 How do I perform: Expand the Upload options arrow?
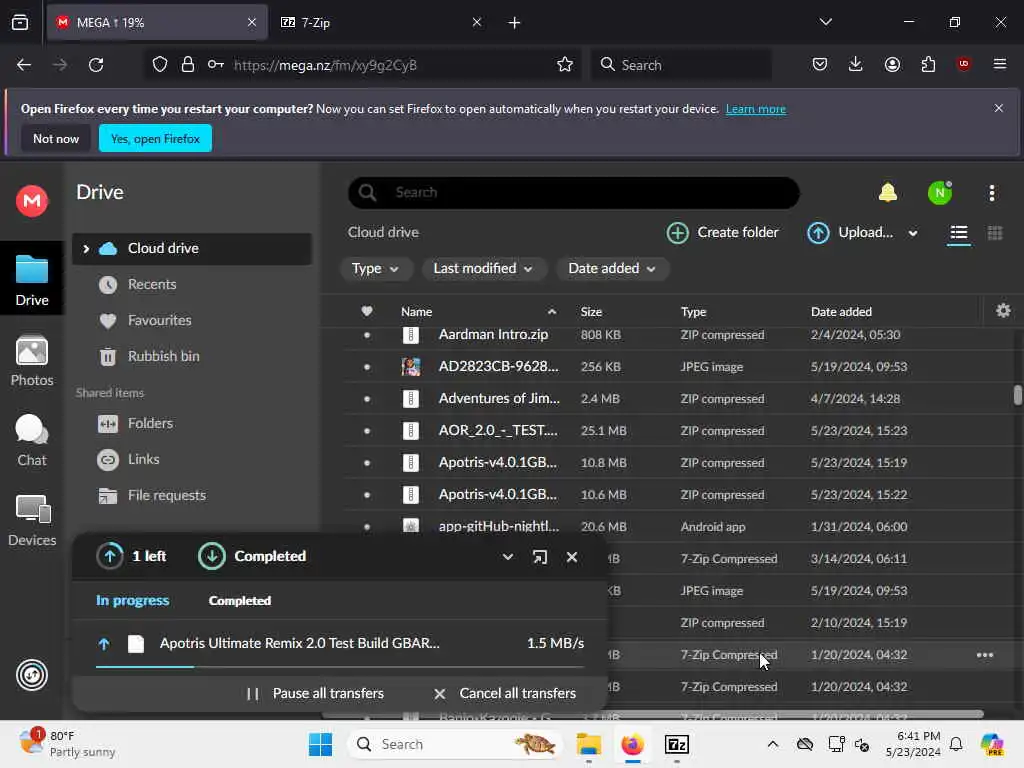913,233
